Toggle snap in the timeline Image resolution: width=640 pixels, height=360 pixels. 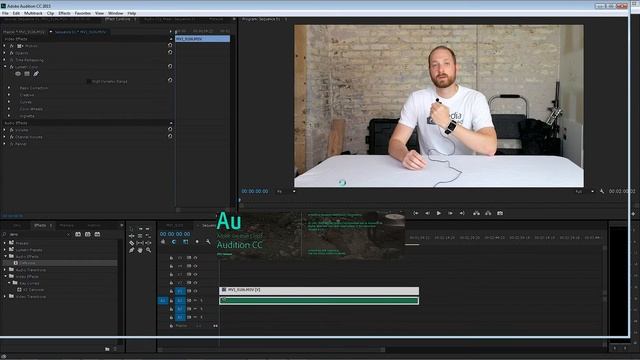pyautogui.click(x=174, y=242)
